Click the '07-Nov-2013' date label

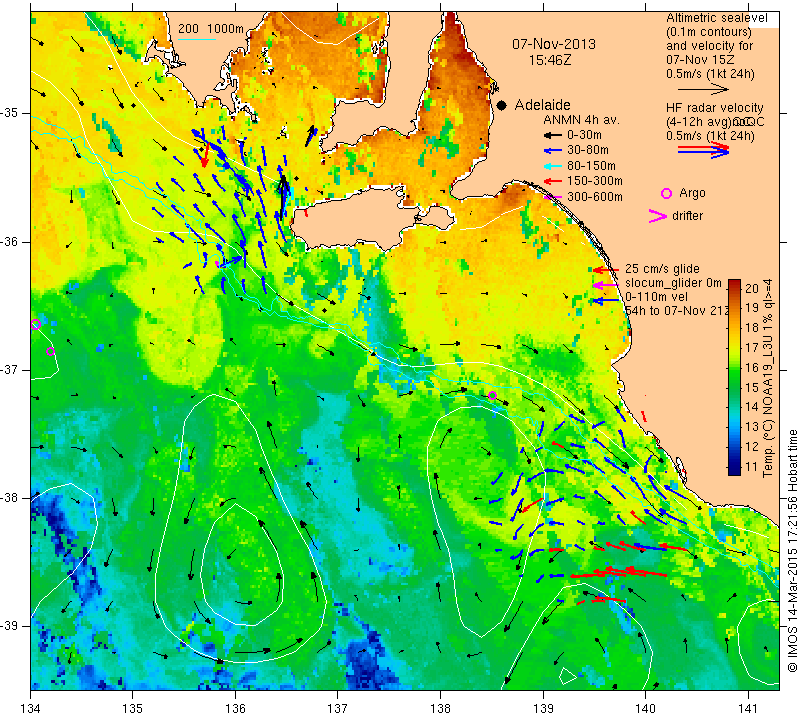pyautogui.click(x=554, y=44)
